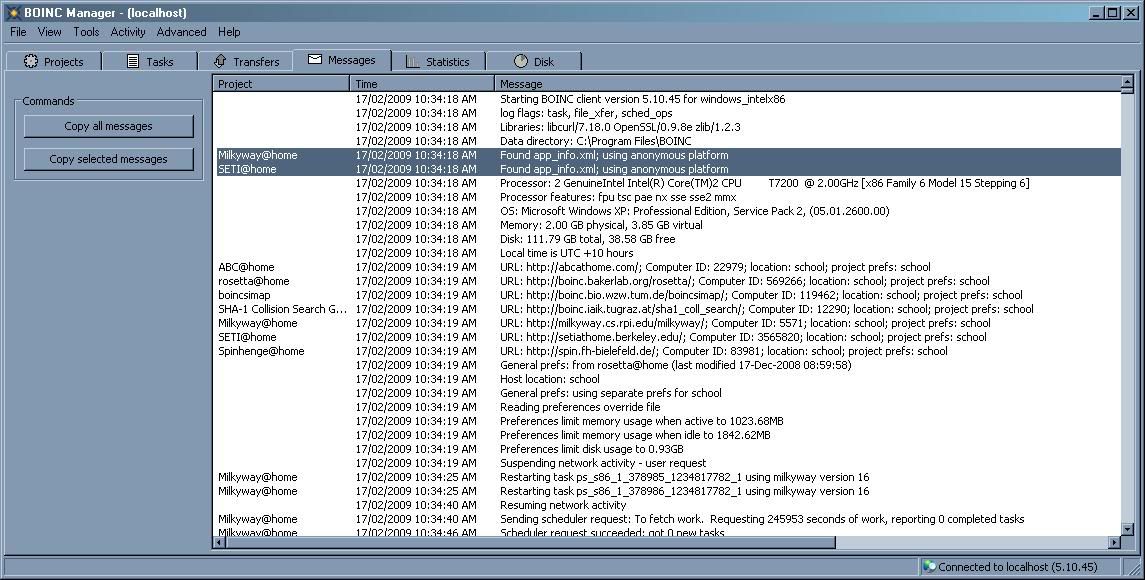
Task: Switch to the Tasks tab
Action: click(x=150, y=61)
